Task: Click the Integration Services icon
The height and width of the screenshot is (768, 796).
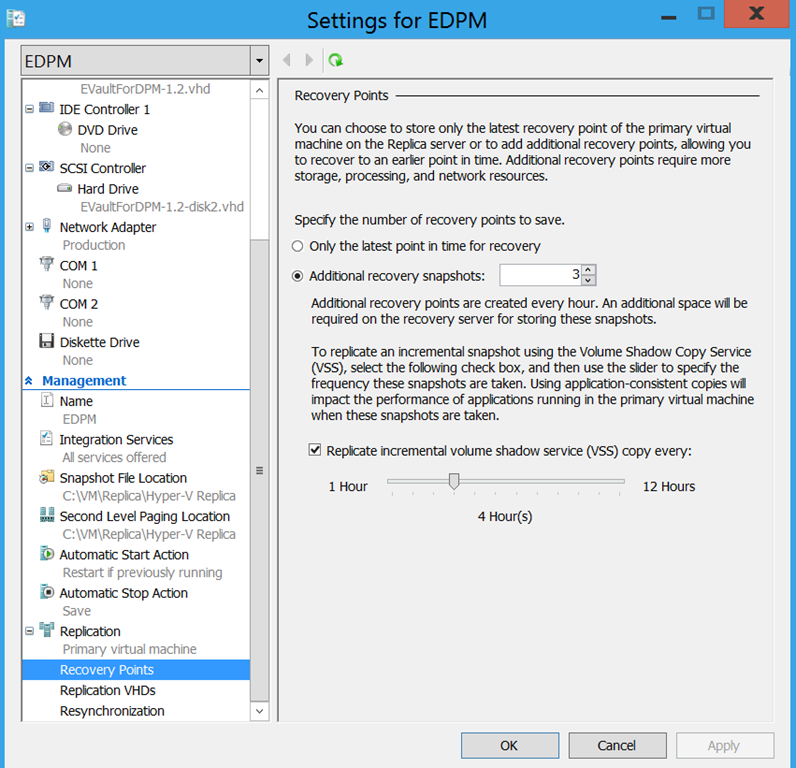Action: tap(46, 438)
